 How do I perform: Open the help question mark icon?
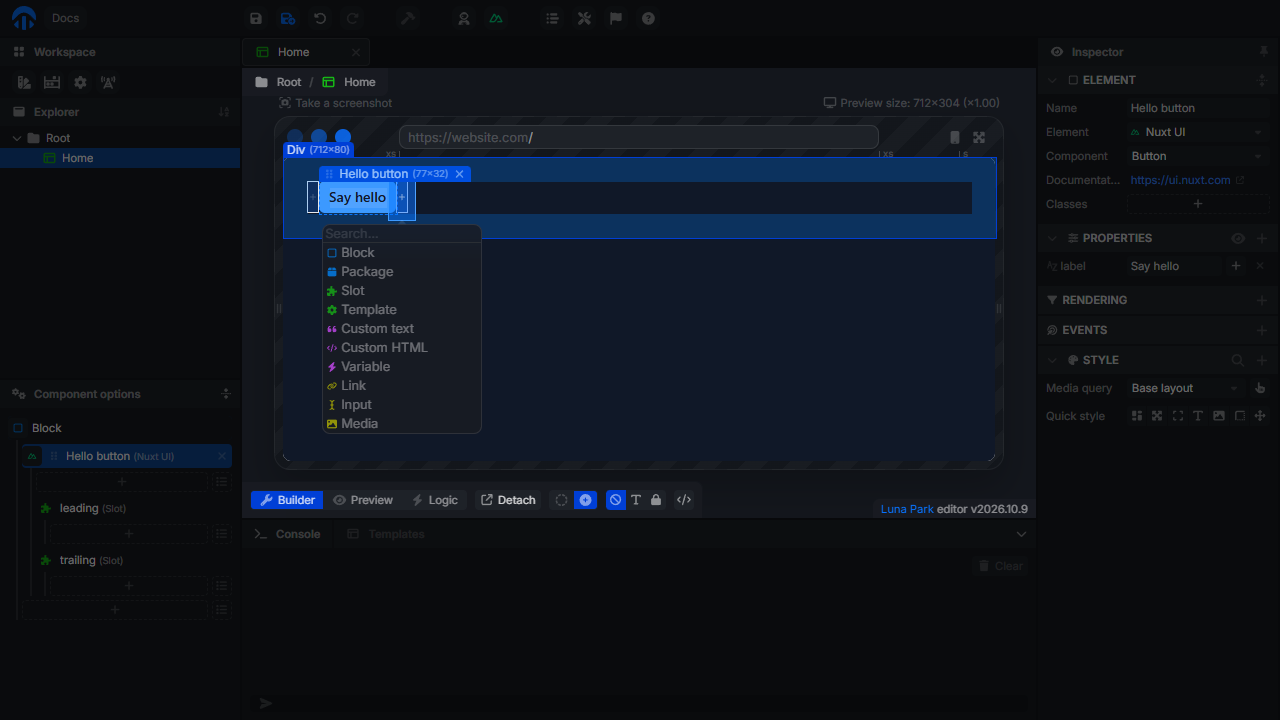tap(648, 18)
